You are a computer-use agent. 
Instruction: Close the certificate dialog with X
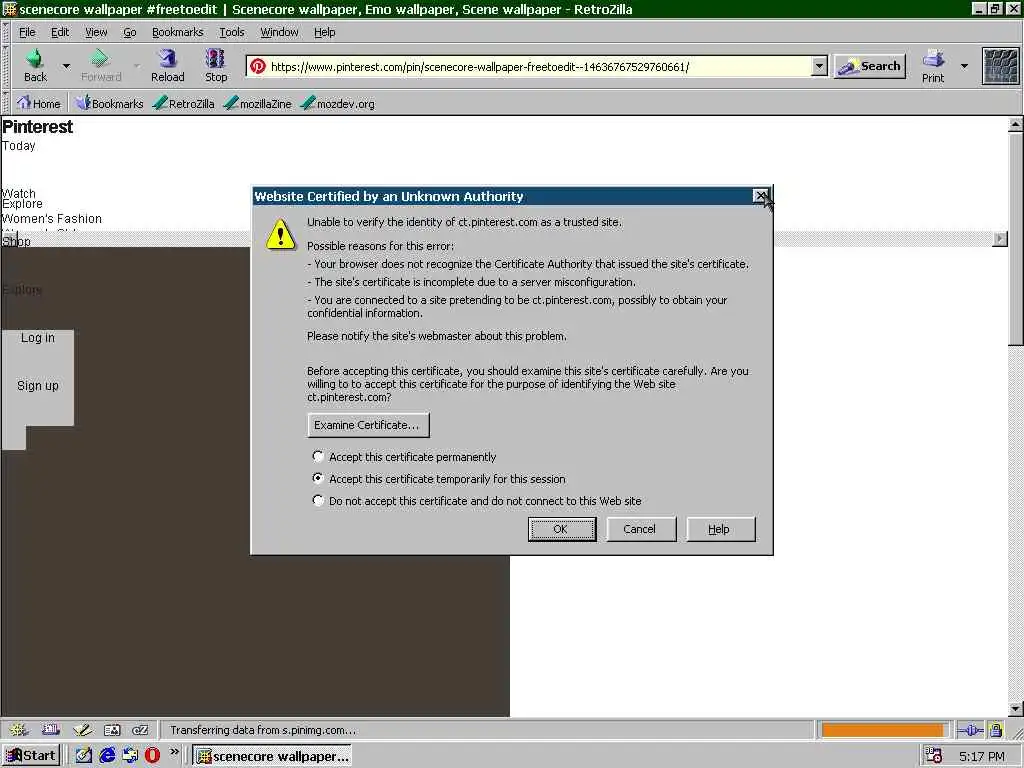click(x=760, y=196)
